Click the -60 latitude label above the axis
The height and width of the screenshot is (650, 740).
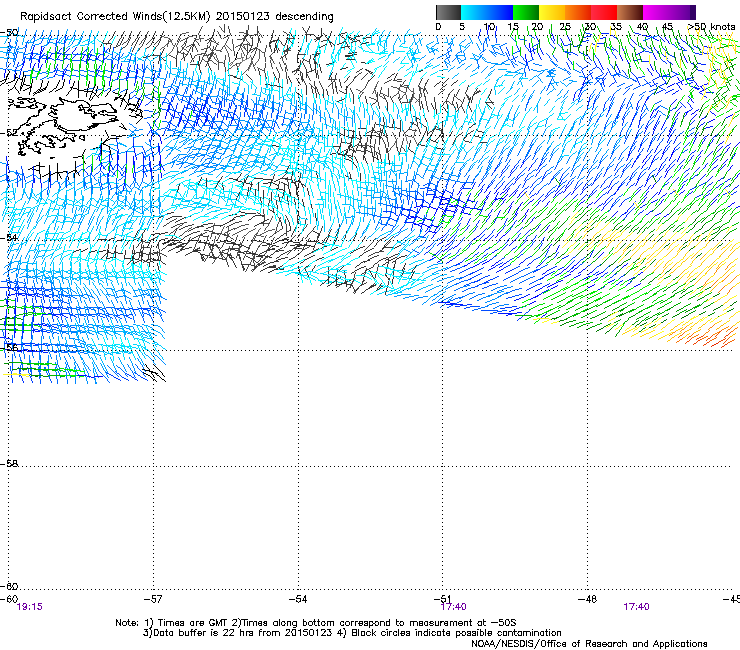tap(9, 586)
